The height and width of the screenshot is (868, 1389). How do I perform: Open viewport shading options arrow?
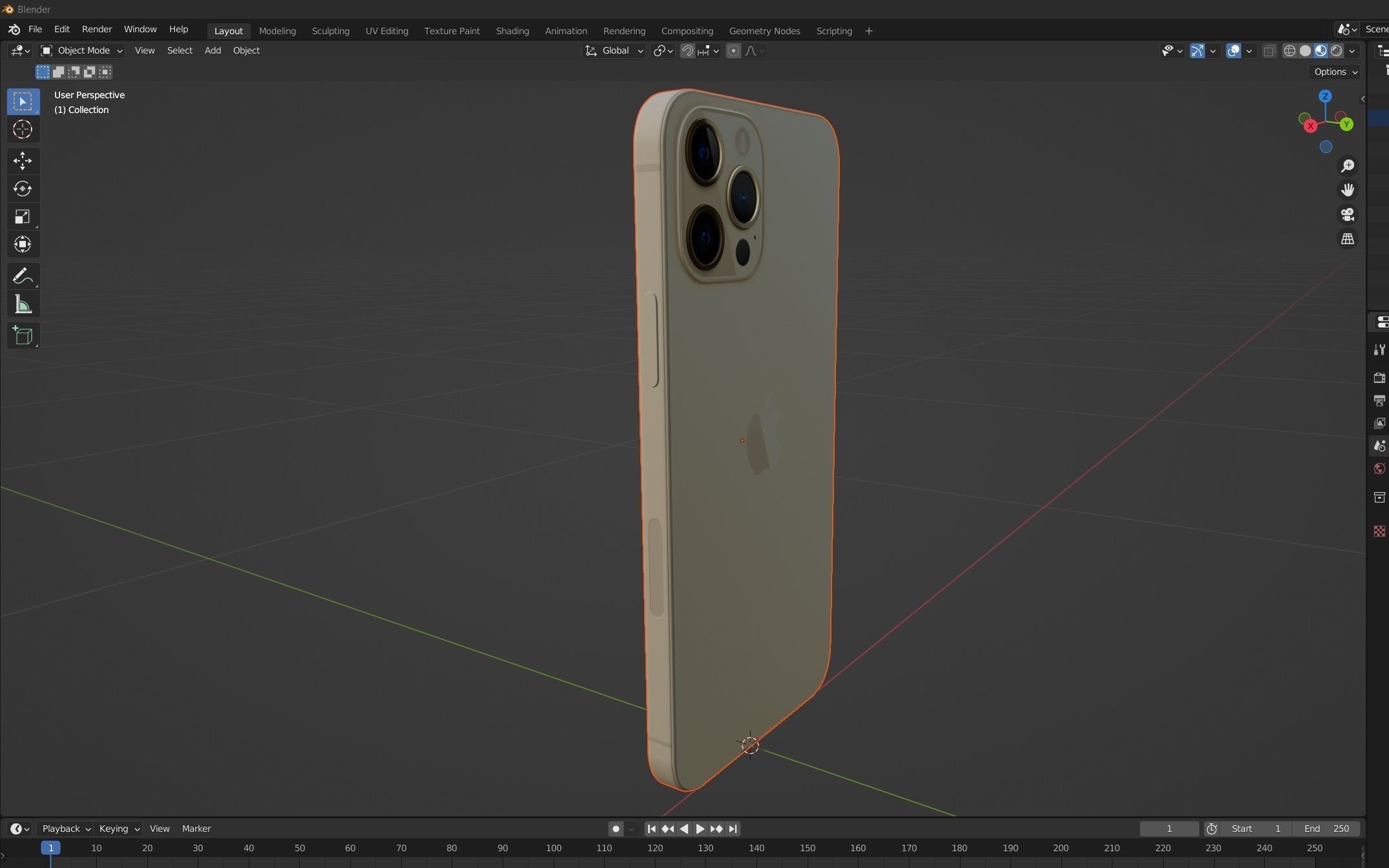1352,50
